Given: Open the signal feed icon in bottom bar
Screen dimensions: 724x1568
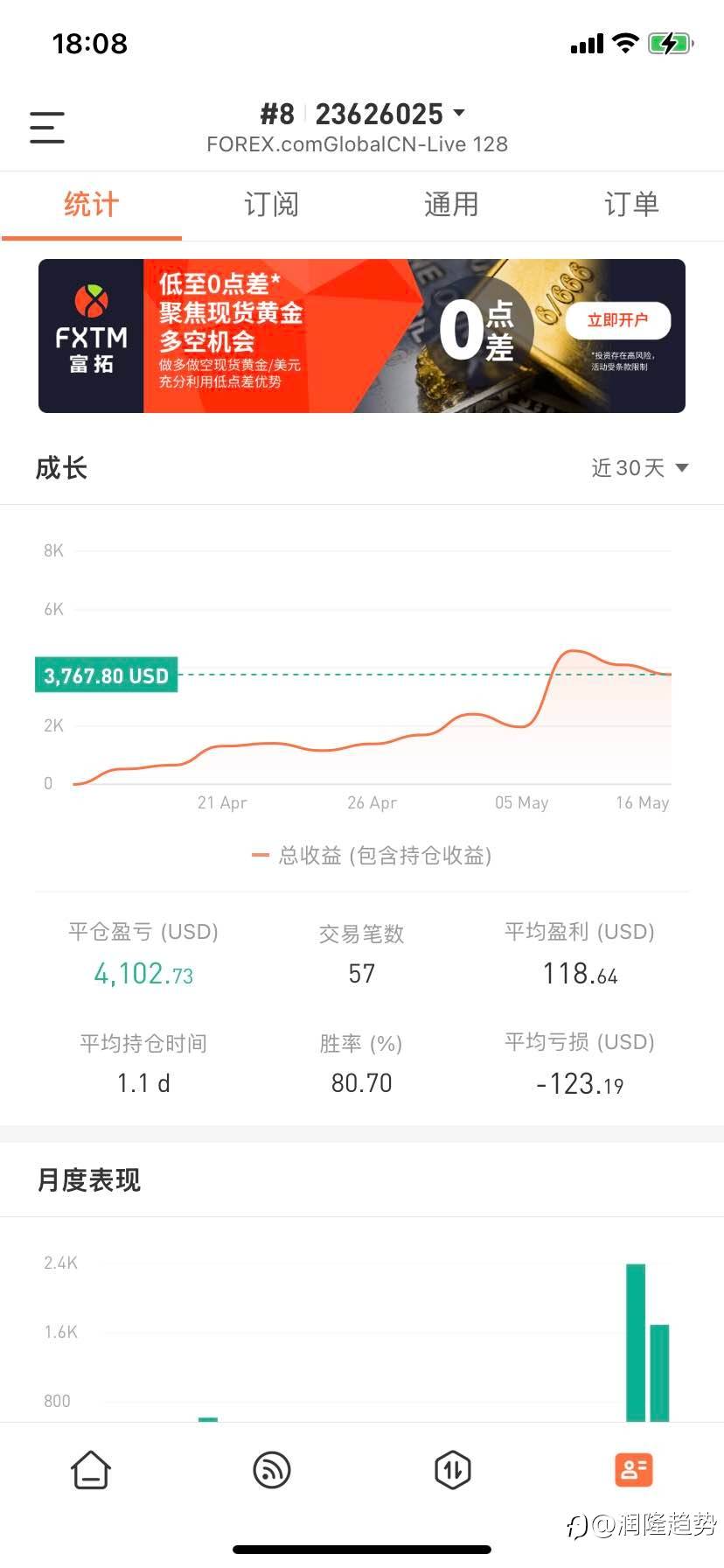Looking at the screenshot, I should [x=272, y=1470].
